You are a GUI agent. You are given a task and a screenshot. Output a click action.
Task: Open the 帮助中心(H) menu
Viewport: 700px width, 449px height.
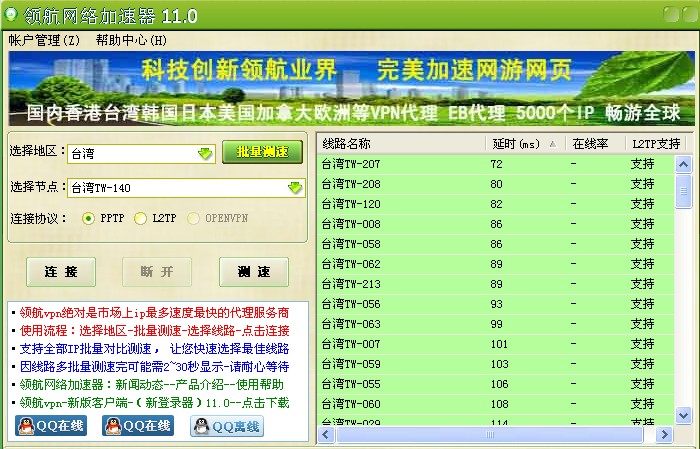pyautogui.click(x=131, y=41)
